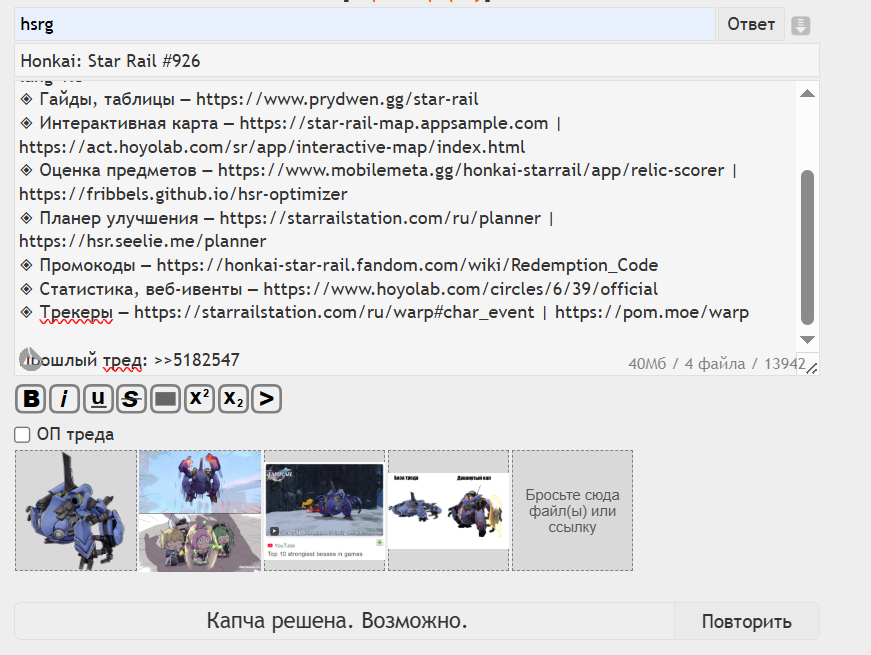Click the round icon at textarea bottom-left
Image resolution: width=871 pixels, height=655 pixels.
[x=30, y=359]
